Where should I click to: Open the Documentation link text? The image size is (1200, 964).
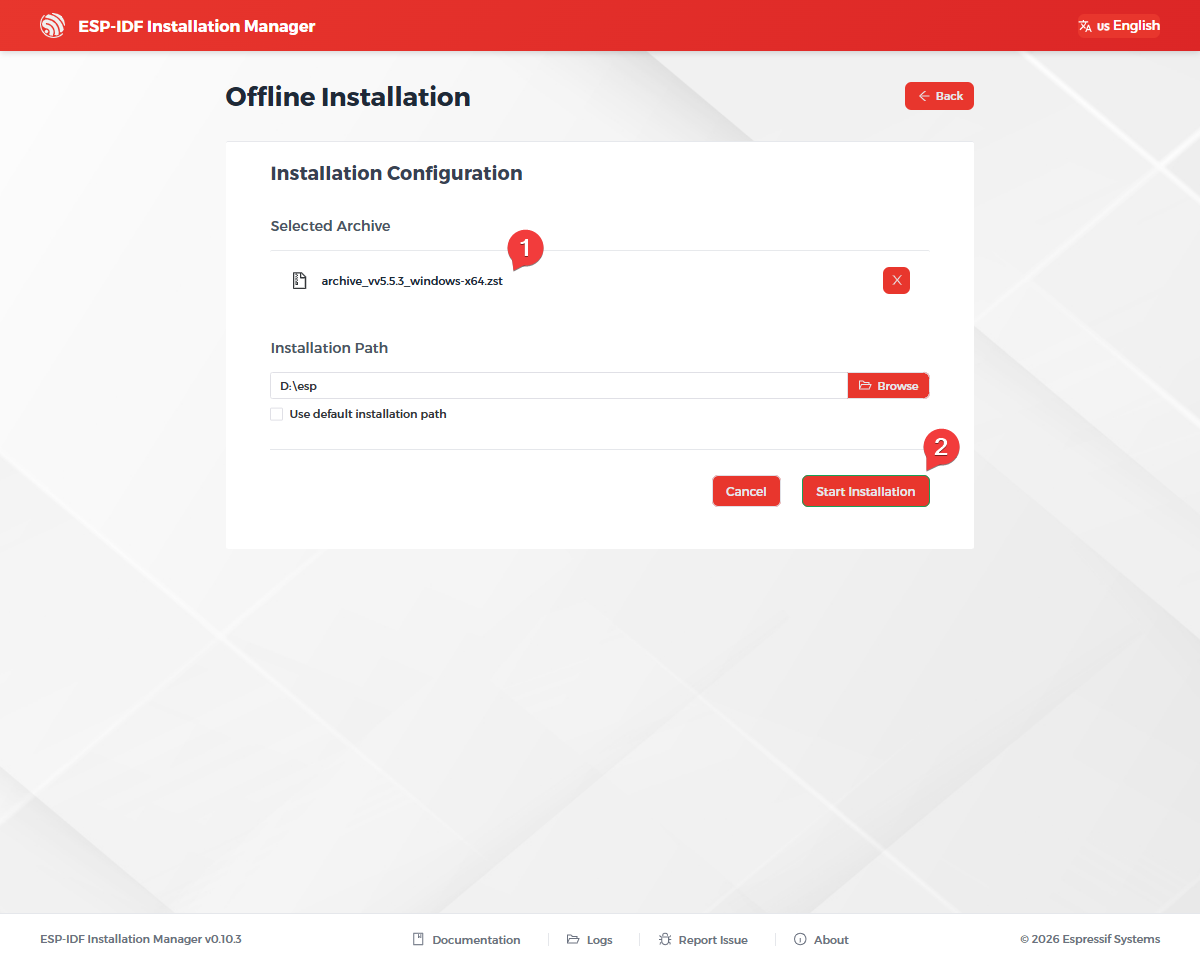[476, 940]
